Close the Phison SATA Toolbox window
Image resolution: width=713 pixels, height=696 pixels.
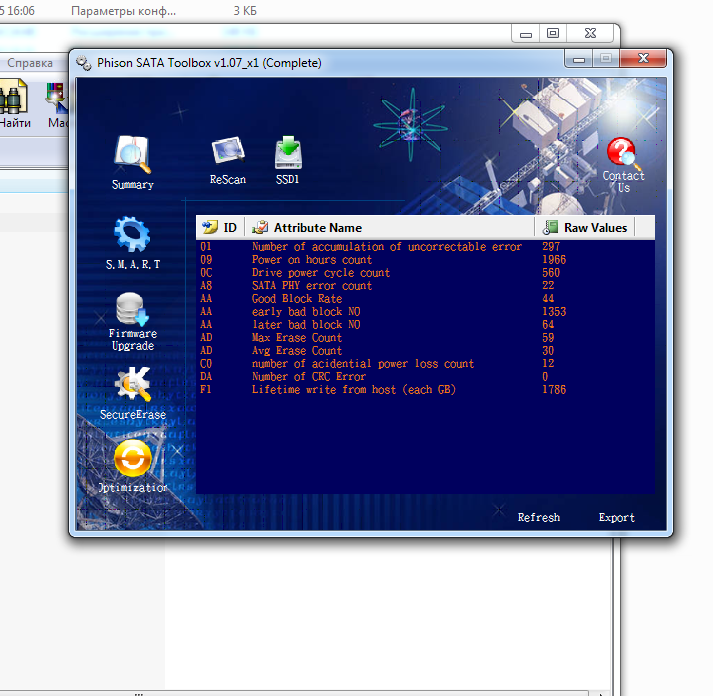coord(643,58)
